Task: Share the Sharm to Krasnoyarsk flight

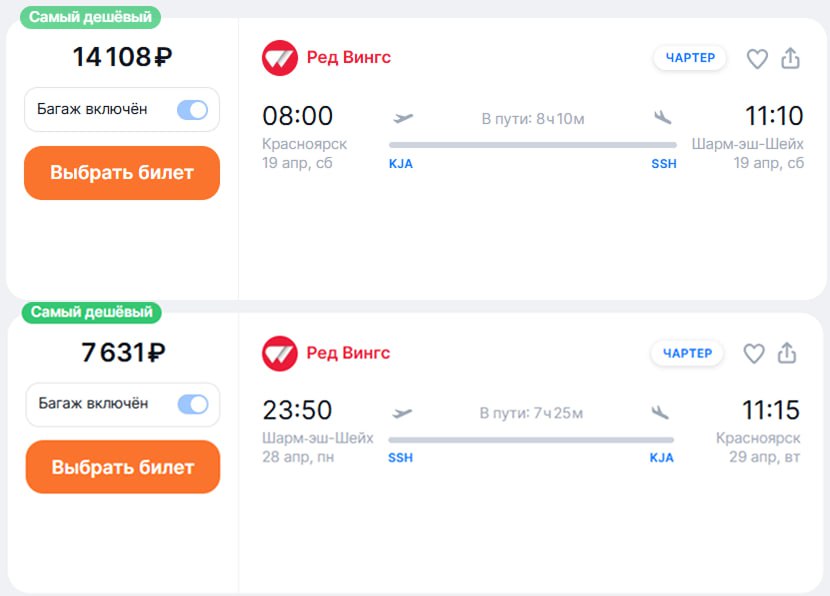Action: pos(787,353)
